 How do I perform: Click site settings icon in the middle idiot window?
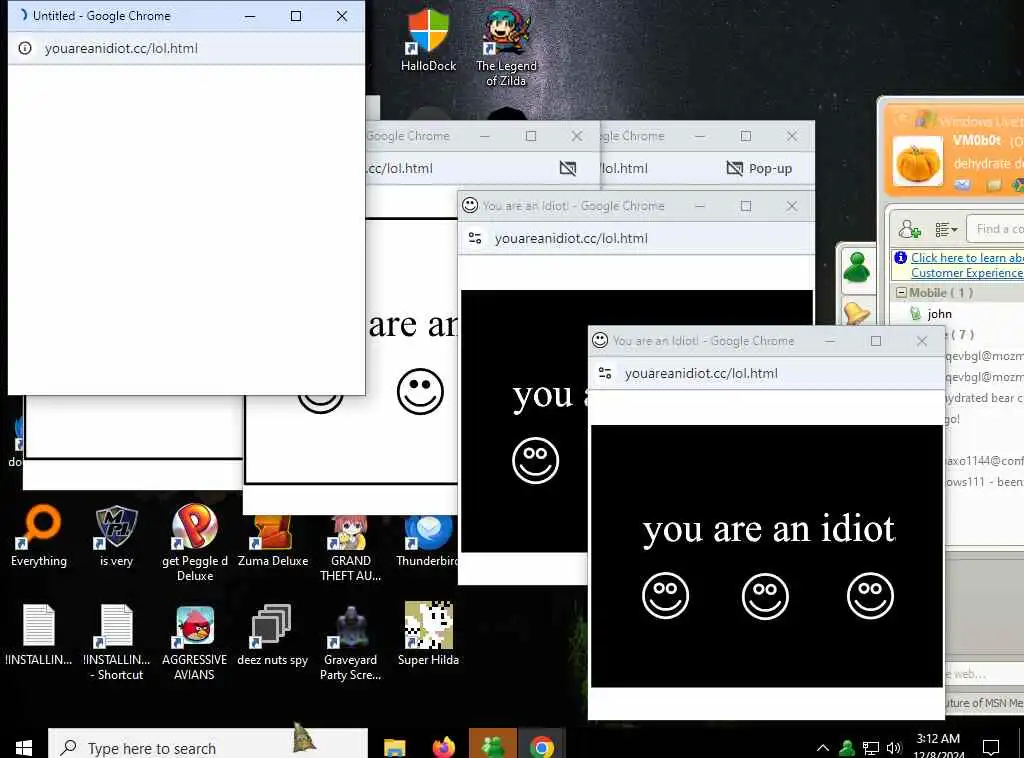[x=475, y=238]
